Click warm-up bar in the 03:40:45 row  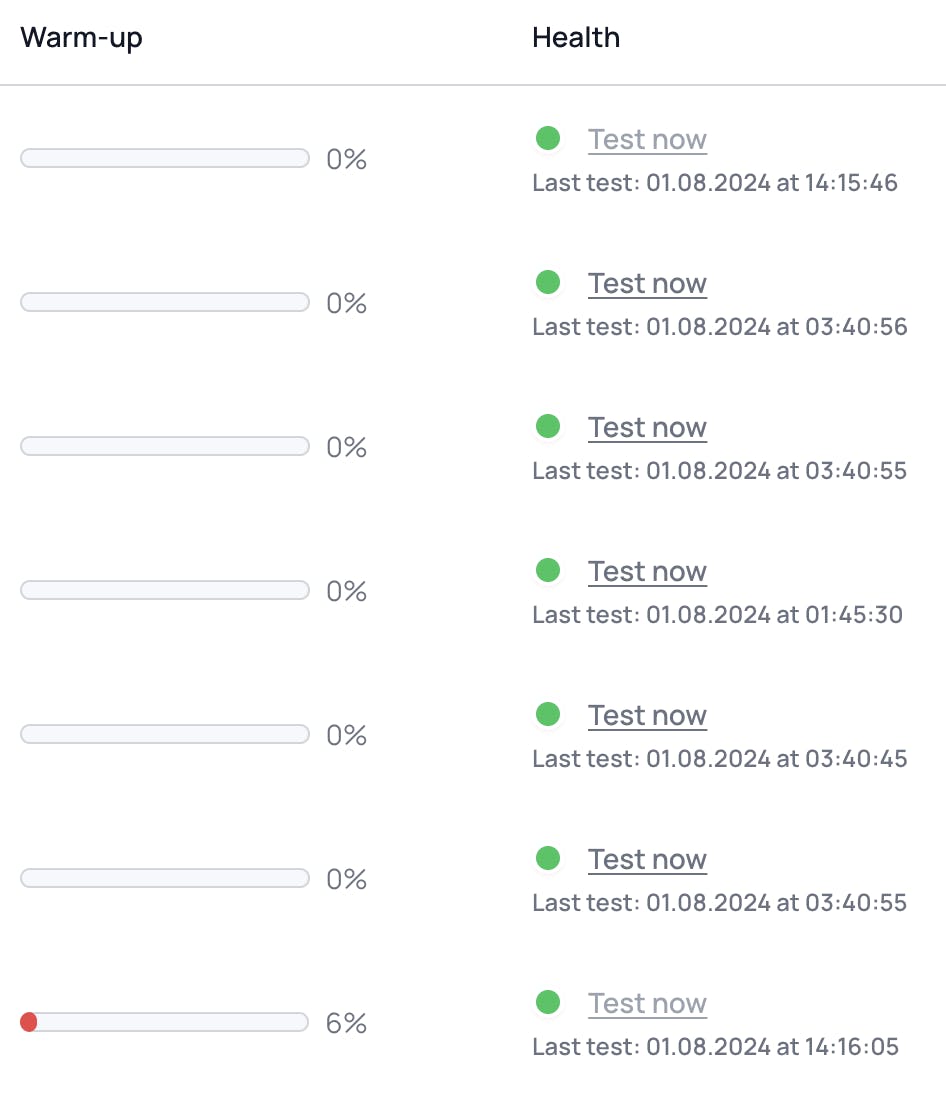[x=165, y=734]
